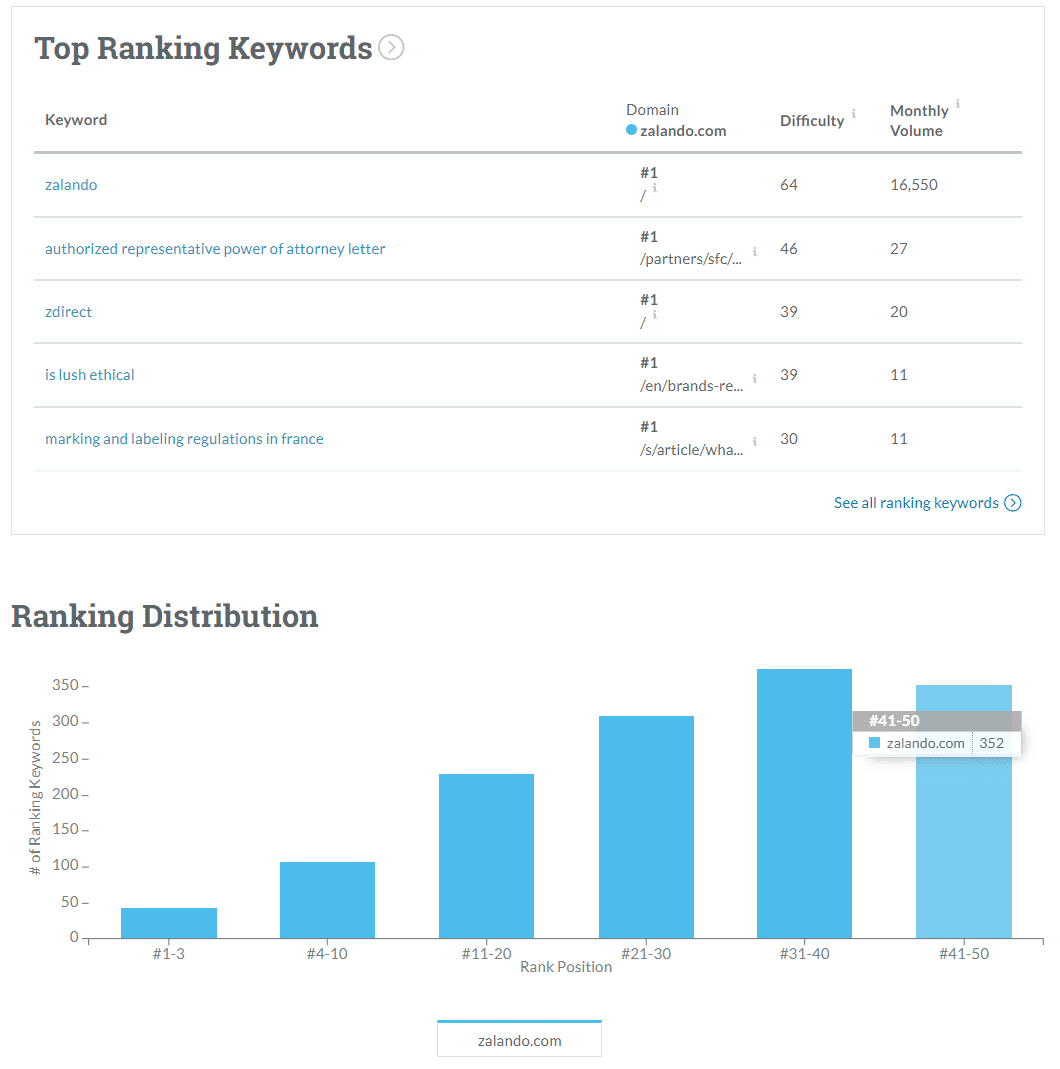The width and height of the screenshot is (1060, 1069).
Task: Click monthly volume value 20
Action: (x=898, y=312)
